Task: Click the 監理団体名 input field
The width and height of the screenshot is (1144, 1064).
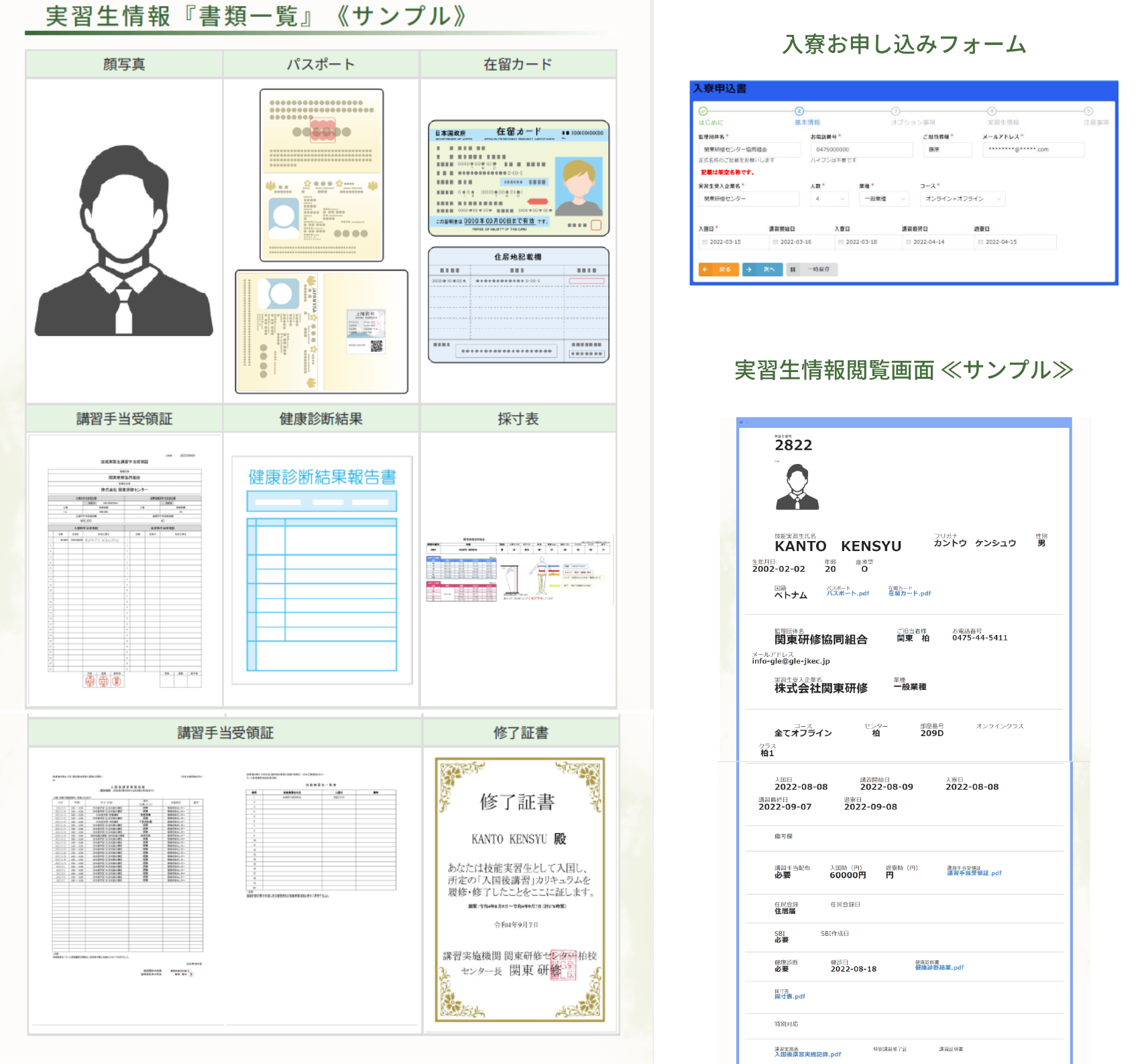Action: click(x=749, y=150)
